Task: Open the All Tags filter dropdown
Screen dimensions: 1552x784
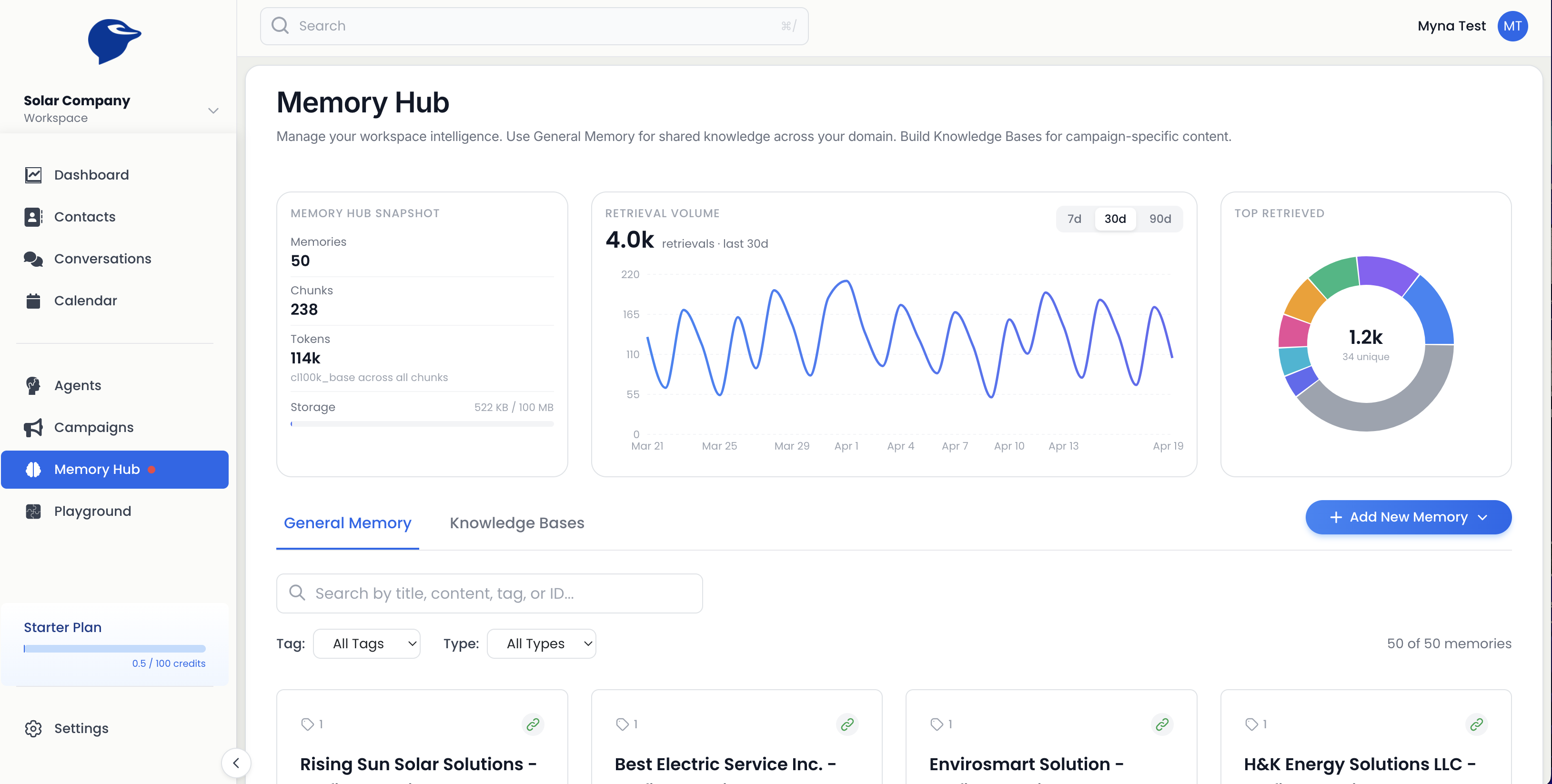Action: click(x=366, y=643)
